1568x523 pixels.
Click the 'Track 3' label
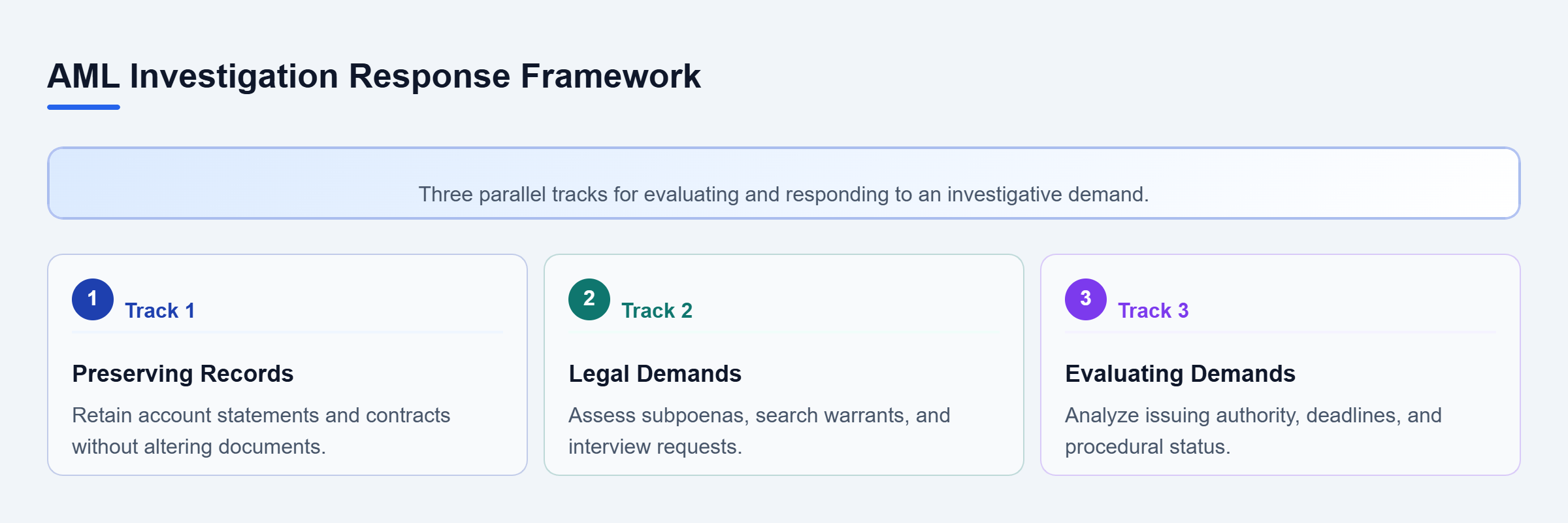tap(1153, 311)
